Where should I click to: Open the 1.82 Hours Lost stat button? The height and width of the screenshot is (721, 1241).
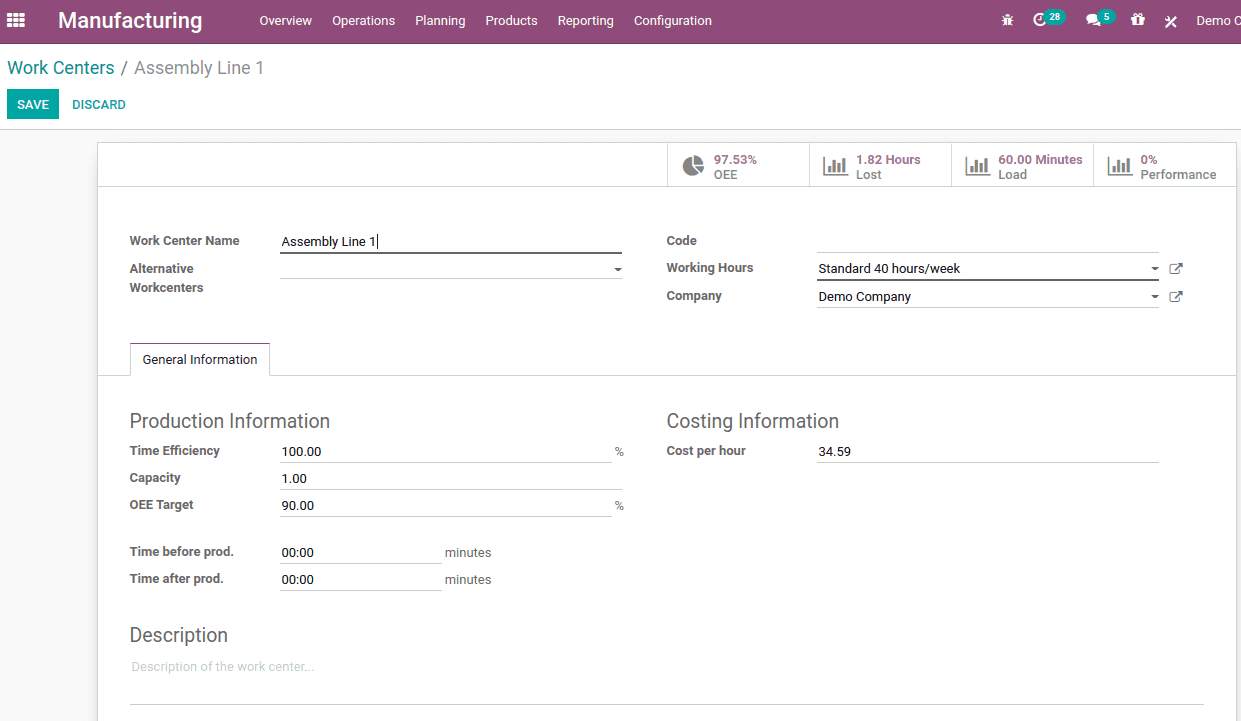(x=880, y=165)
